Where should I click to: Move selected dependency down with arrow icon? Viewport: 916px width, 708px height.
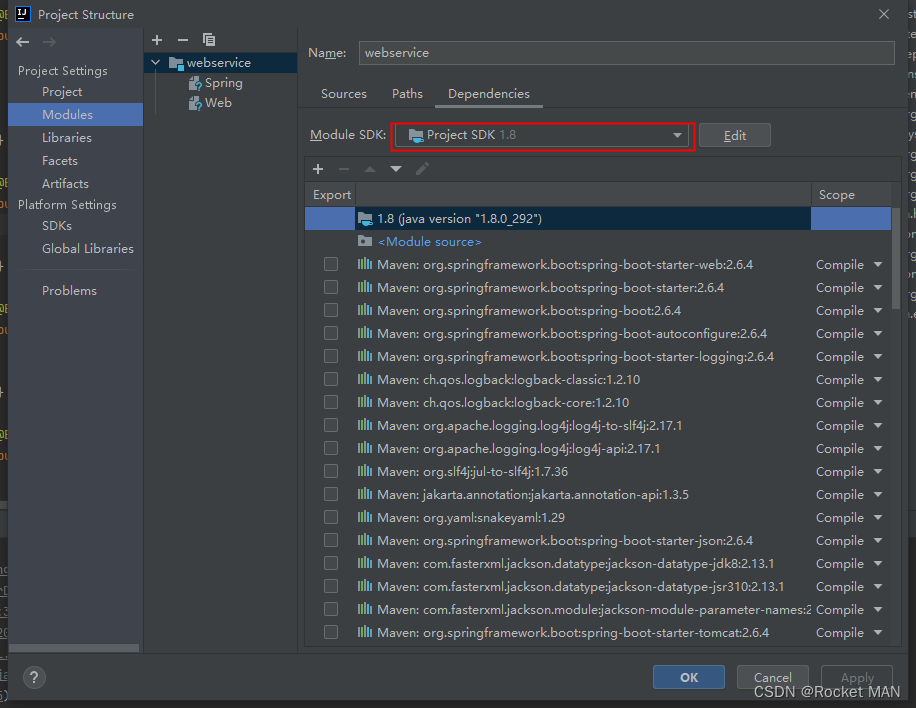coord(395,169)
